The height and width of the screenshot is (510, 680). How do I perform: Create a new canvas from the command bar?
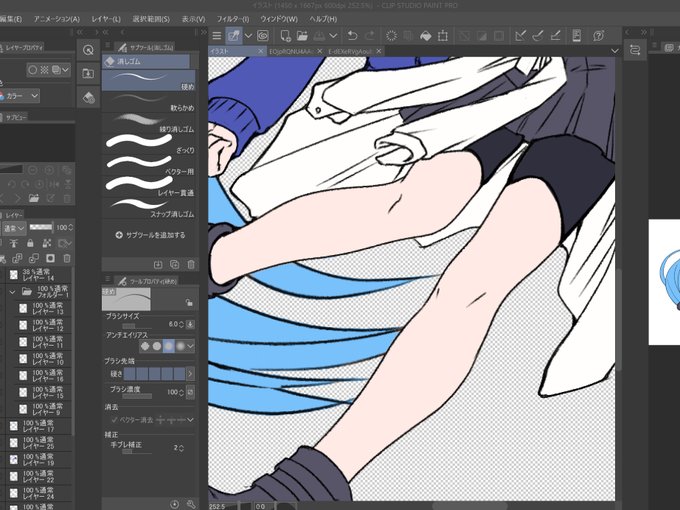285,36
